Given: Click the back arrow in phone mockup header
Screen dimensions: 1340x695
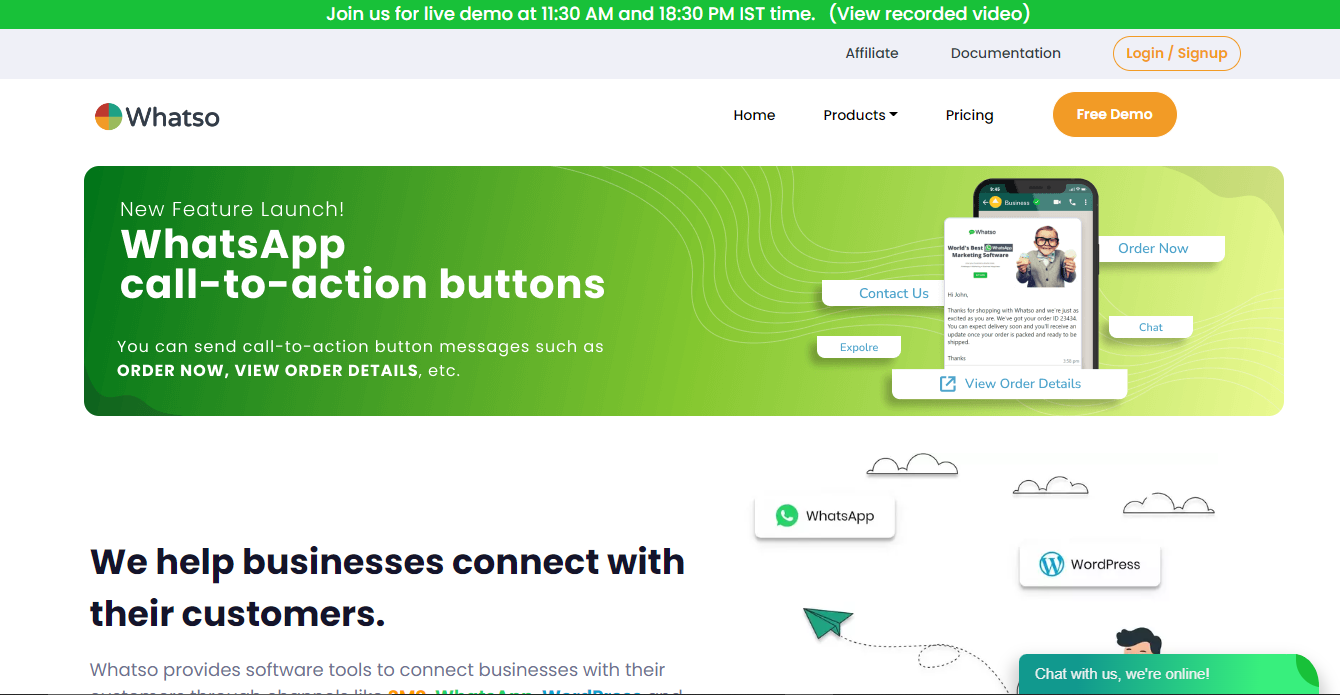Looking at the screenshot, I should 985,202.
